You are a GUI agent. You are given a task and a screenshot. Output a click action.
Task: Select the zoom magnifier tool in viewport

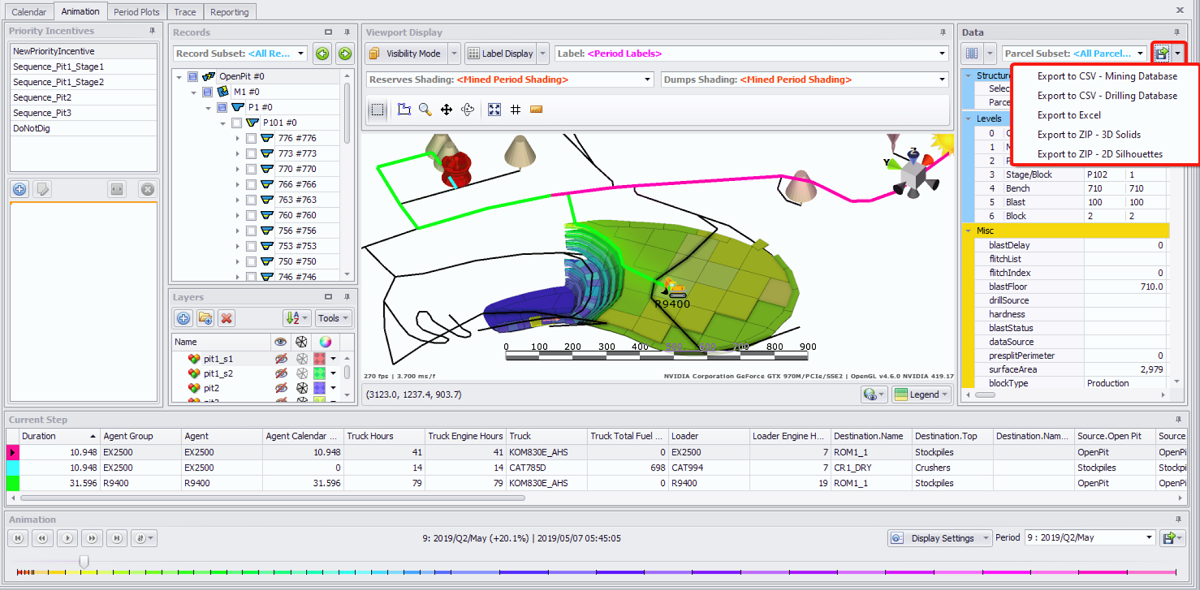[425, 110]
